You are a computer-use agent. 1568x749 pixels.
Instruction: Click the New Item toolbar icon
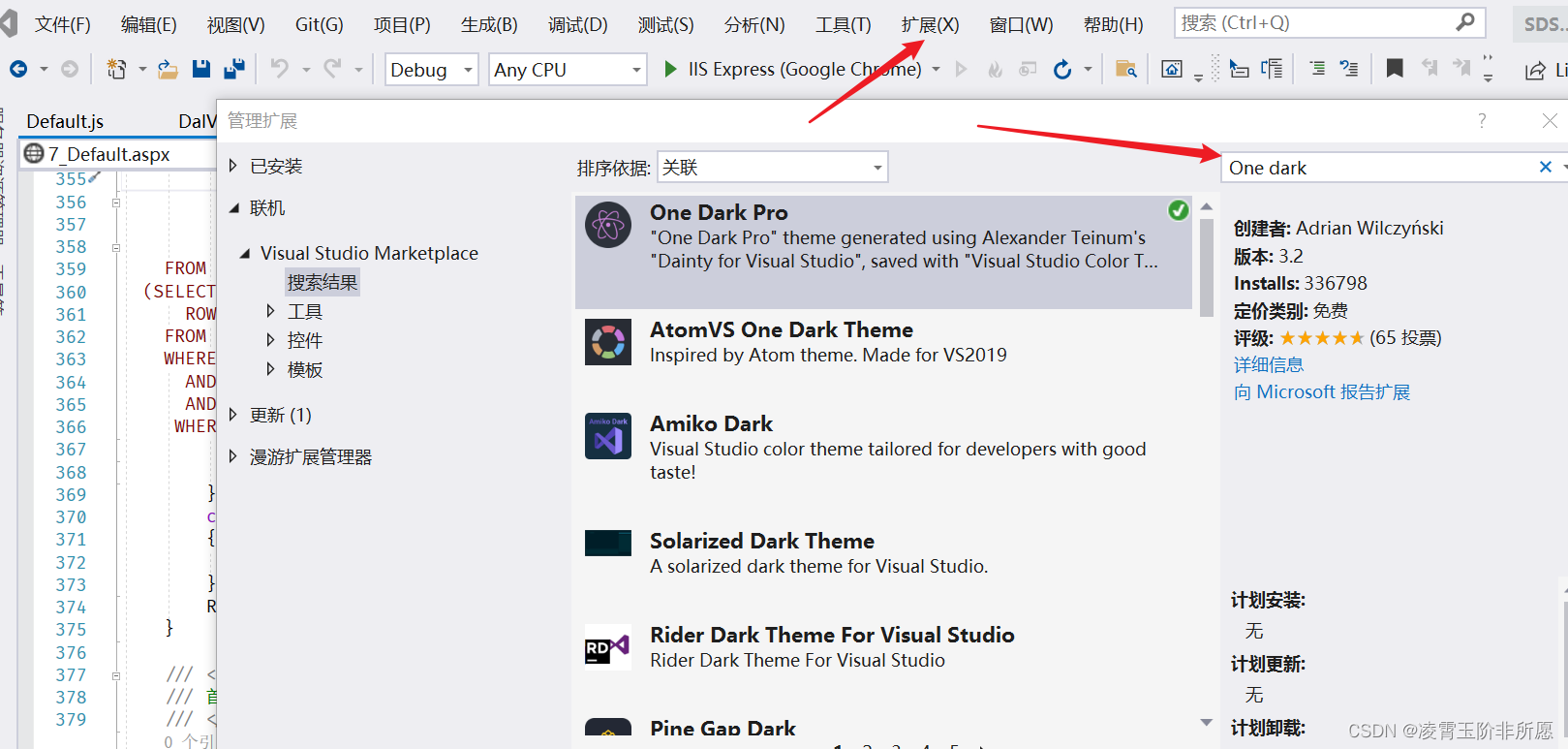(116, 69)
